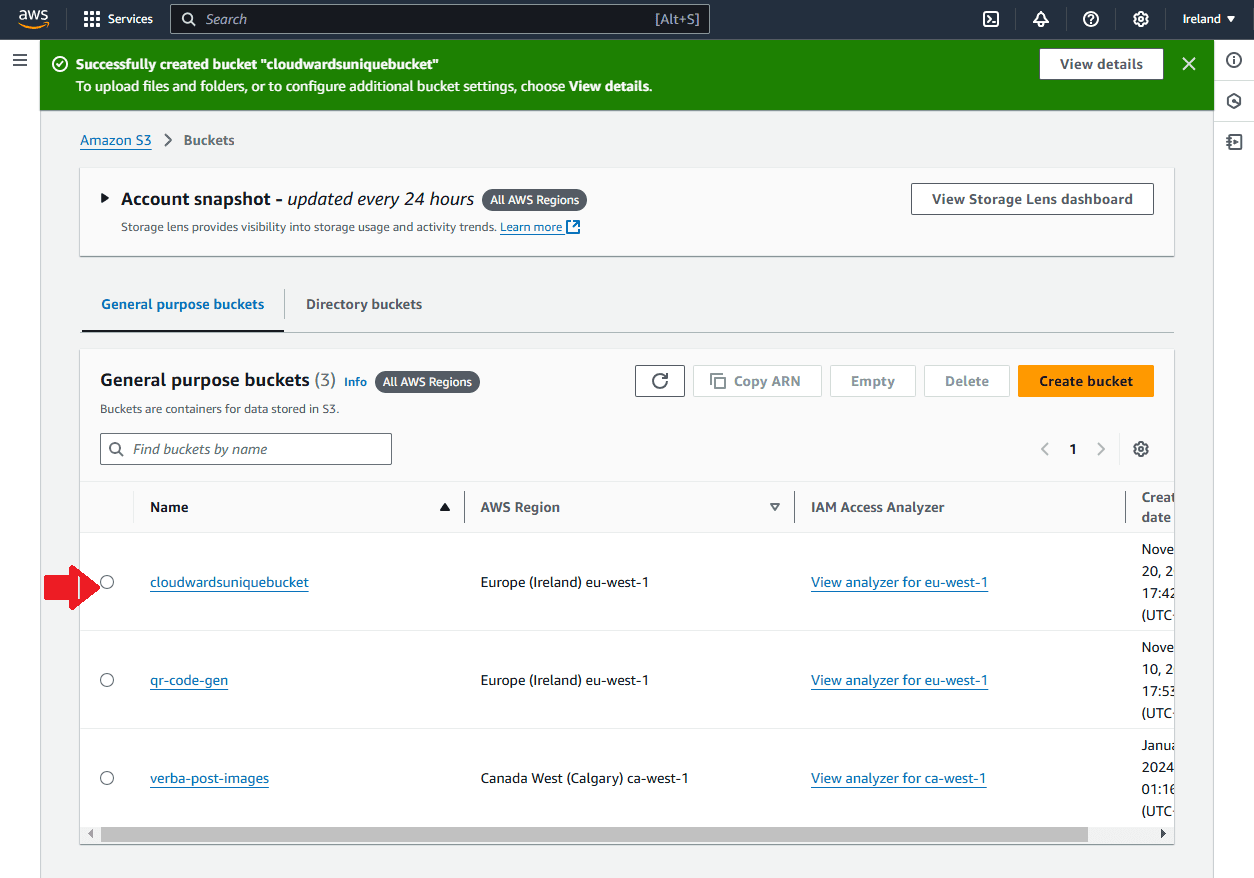Switch to General purpose buckets tab

(x=183, y=304)
